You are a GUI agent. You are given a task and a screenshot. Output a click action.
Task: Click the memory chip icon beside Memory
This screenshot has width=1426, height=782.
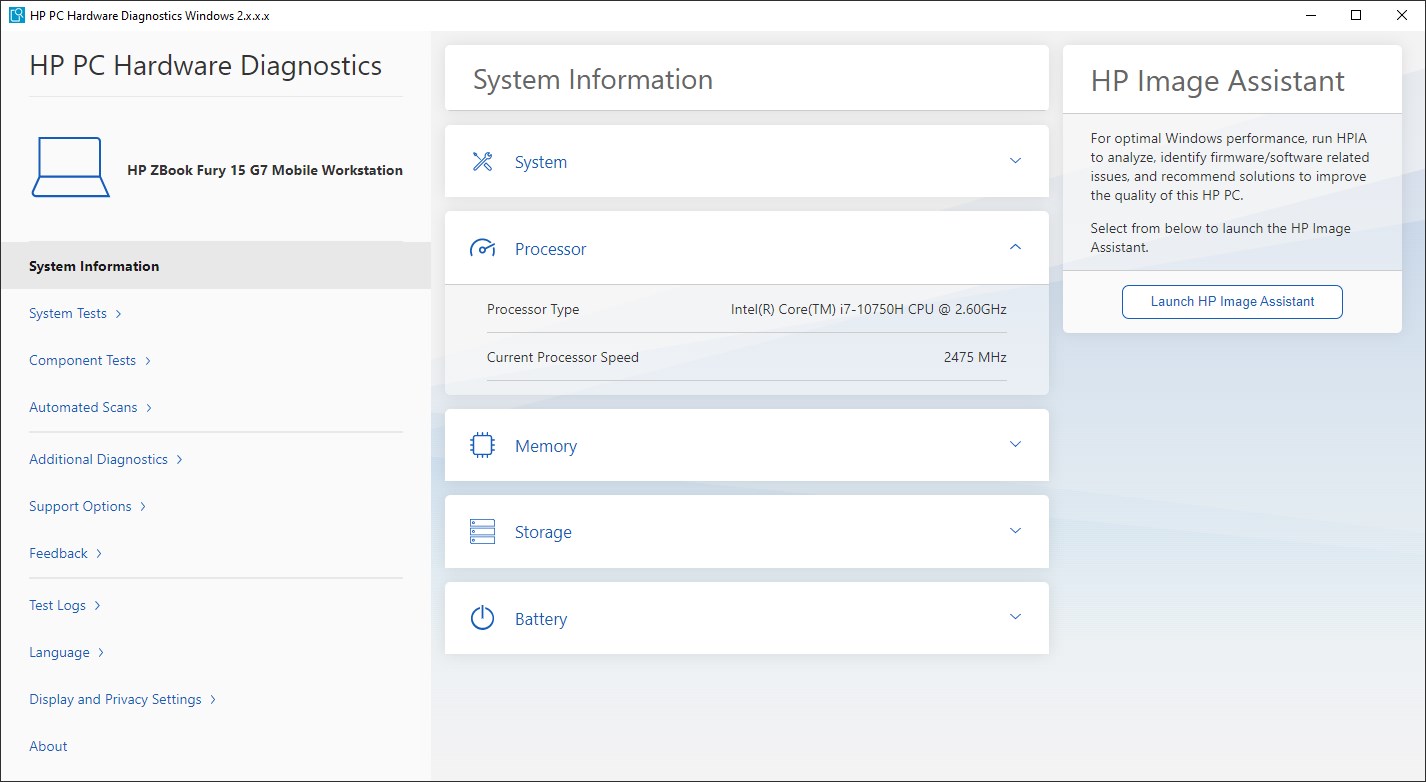(x=482, y=444)
